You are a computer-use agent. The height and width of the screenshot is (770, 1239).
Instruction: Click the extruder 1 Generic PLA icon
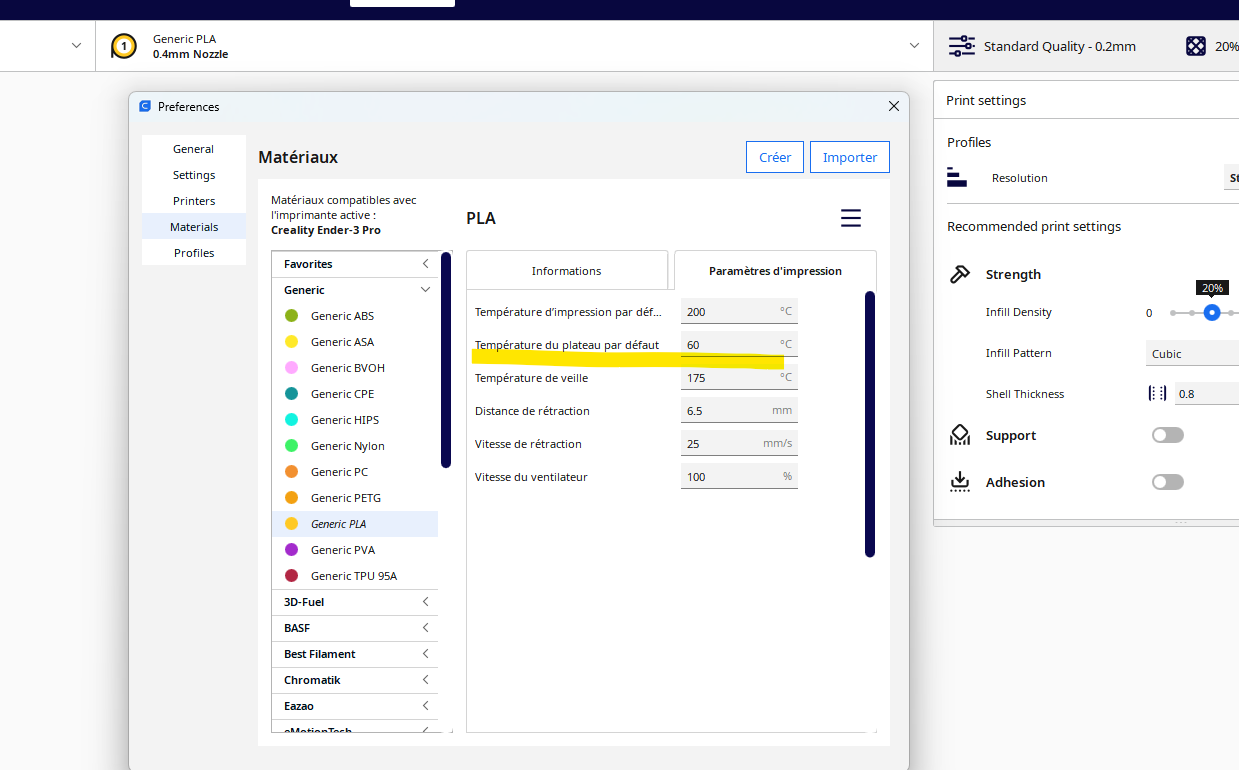123,46
